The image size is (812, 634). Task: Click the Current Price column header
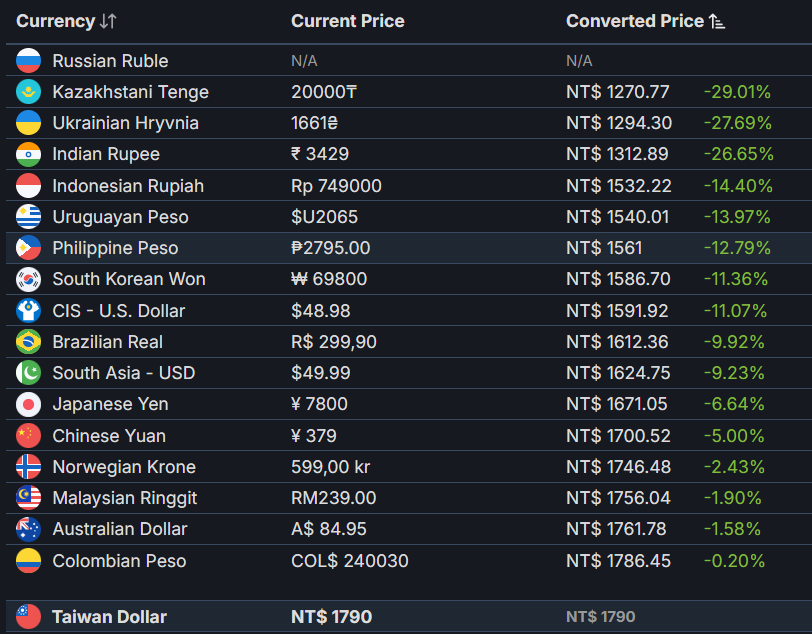tap(347, 21)
